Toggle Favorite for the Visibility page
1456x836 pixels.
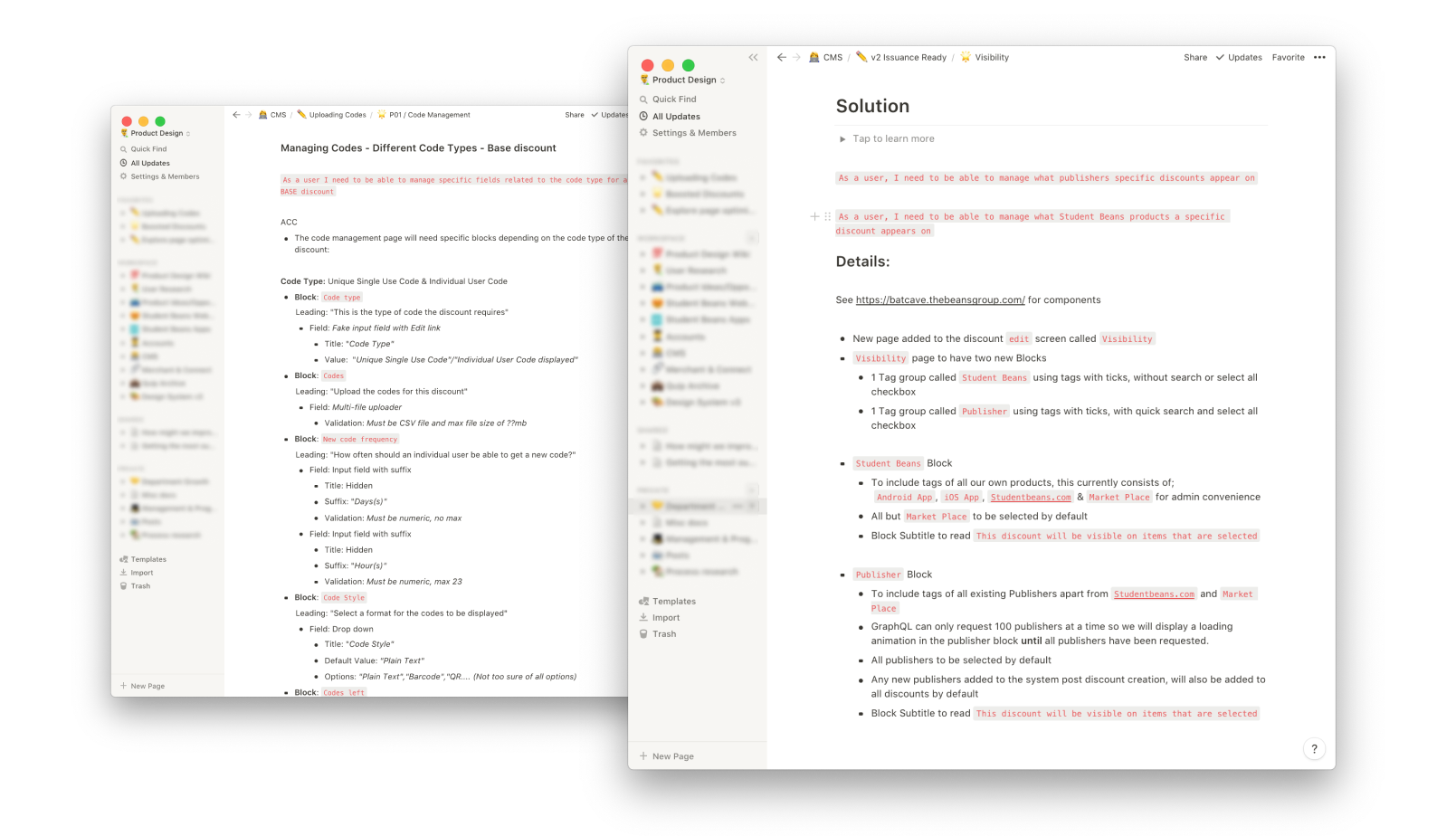click(x=1288, y=57)
